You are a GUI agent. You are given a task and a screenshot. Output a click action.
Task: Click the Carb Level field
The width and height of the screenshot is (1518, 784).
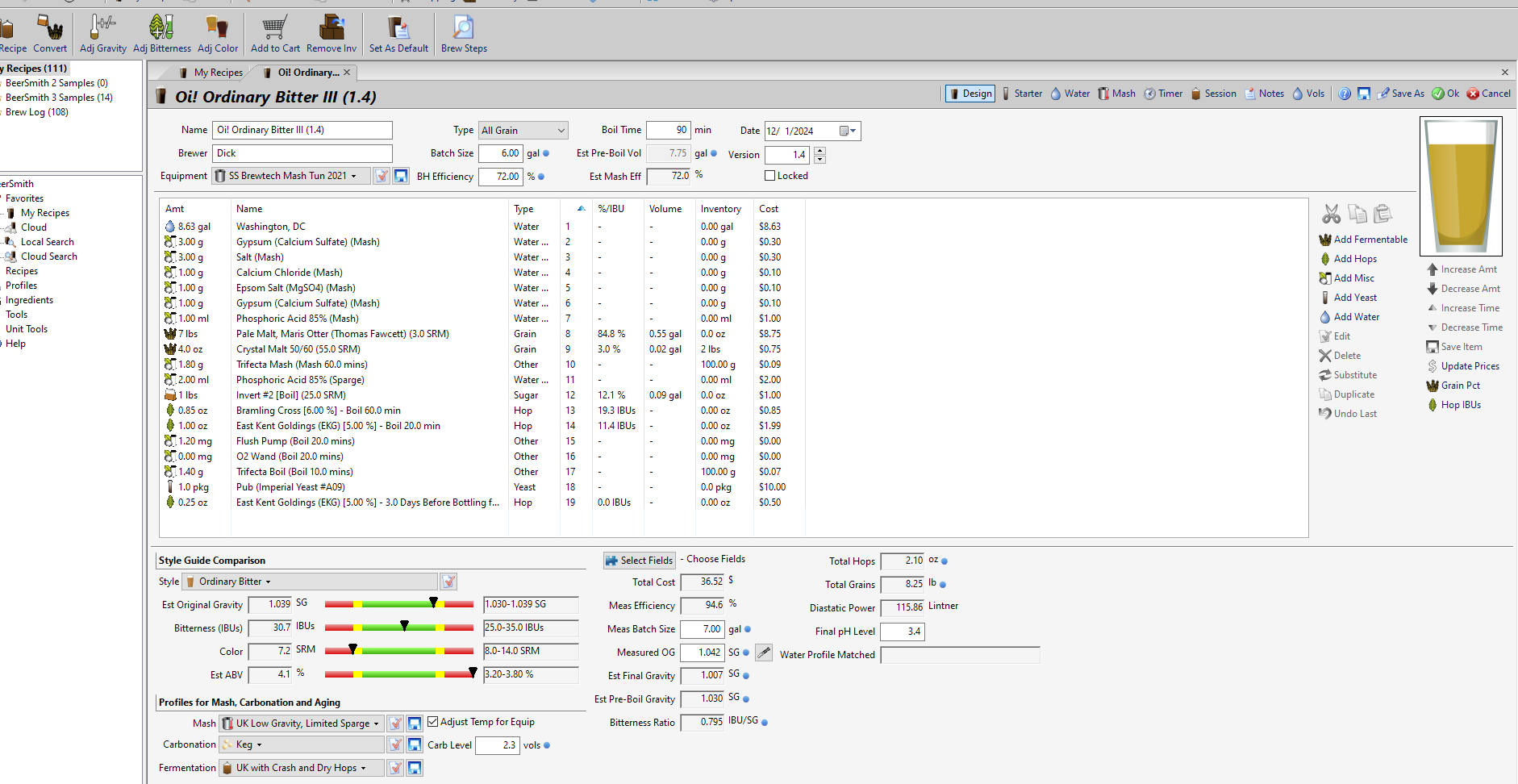(x=497, y=745)
